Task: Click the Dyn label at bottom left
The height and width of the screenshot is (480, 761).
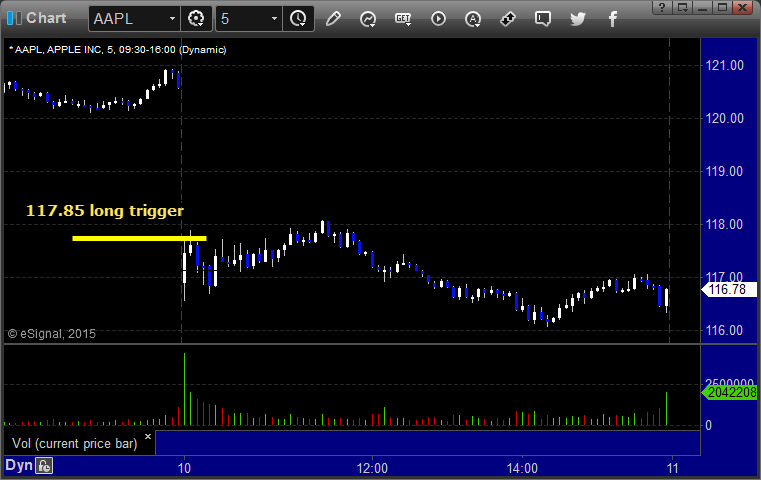Action: pyautogui.click(x=18, y=465)
